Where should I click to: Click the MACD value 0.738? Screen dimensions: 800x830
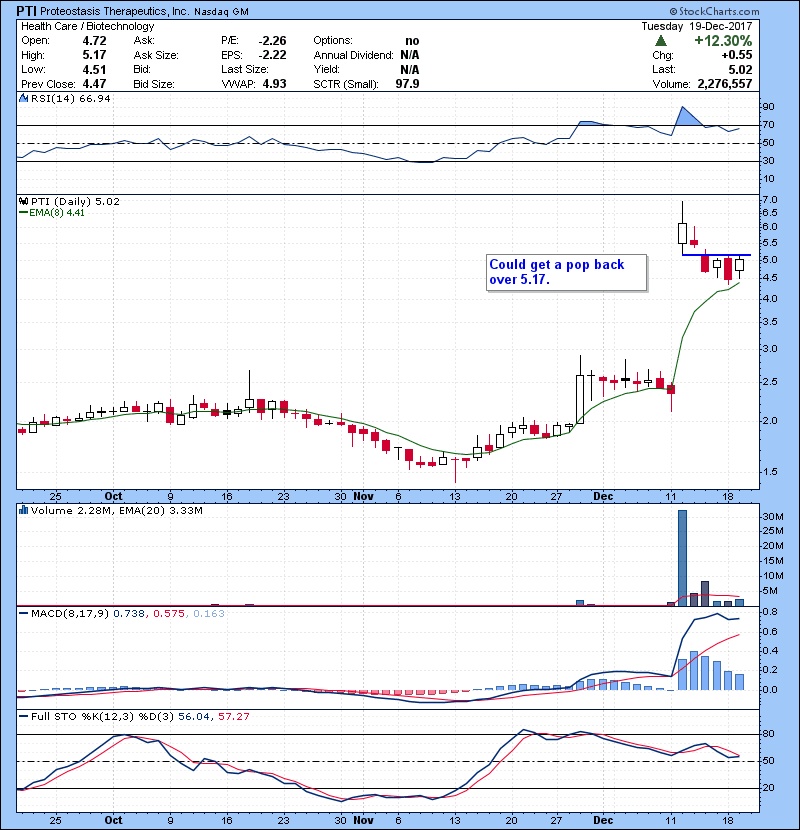(x=129, y=614)
